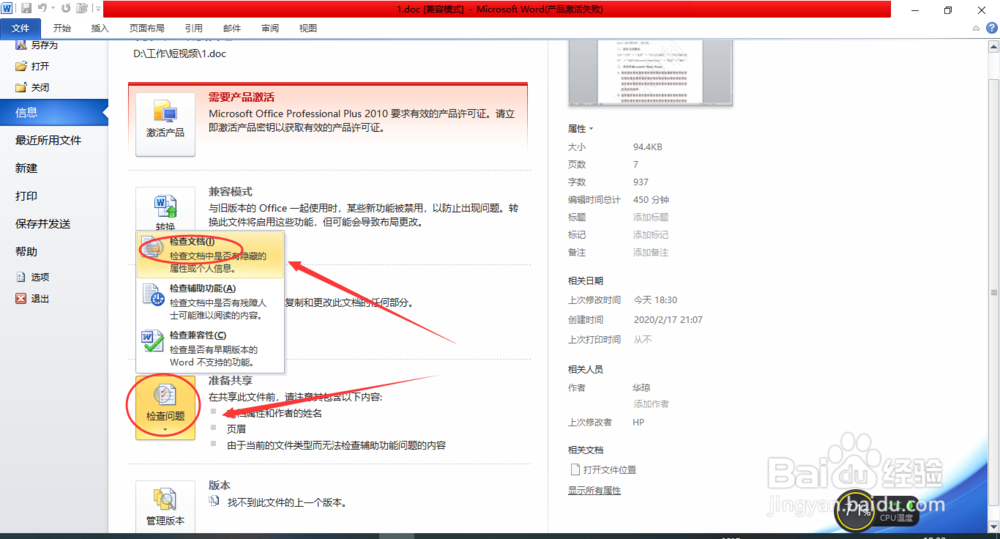Image resolution: width=1000 pixels, height=539 pixels.
Task: Click the file path D:\工作\短视频\1.doc
Action: 180,54
